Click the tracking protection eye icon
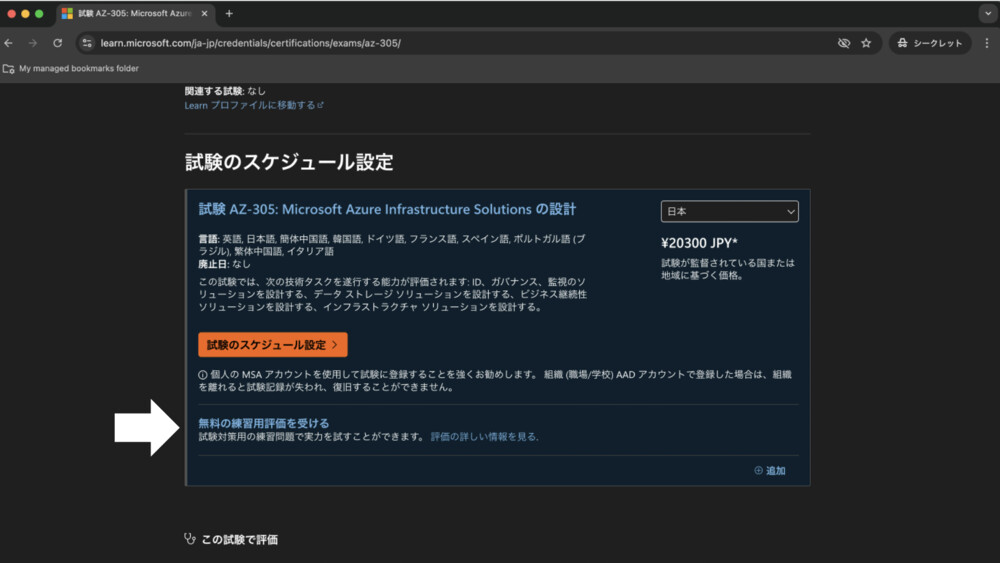The width and height of the screenshot is (1000, 563). 843,43
